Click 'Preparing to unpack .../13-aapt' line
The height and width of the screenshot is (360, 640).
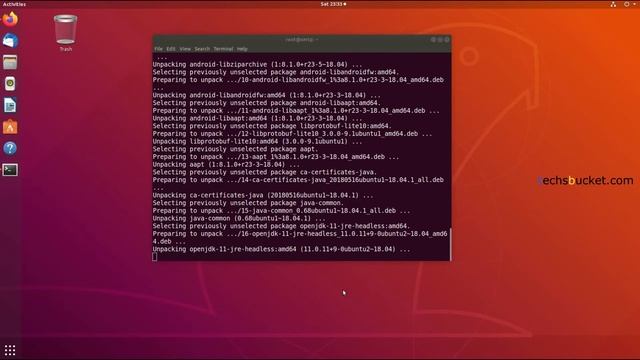(276, 157)
